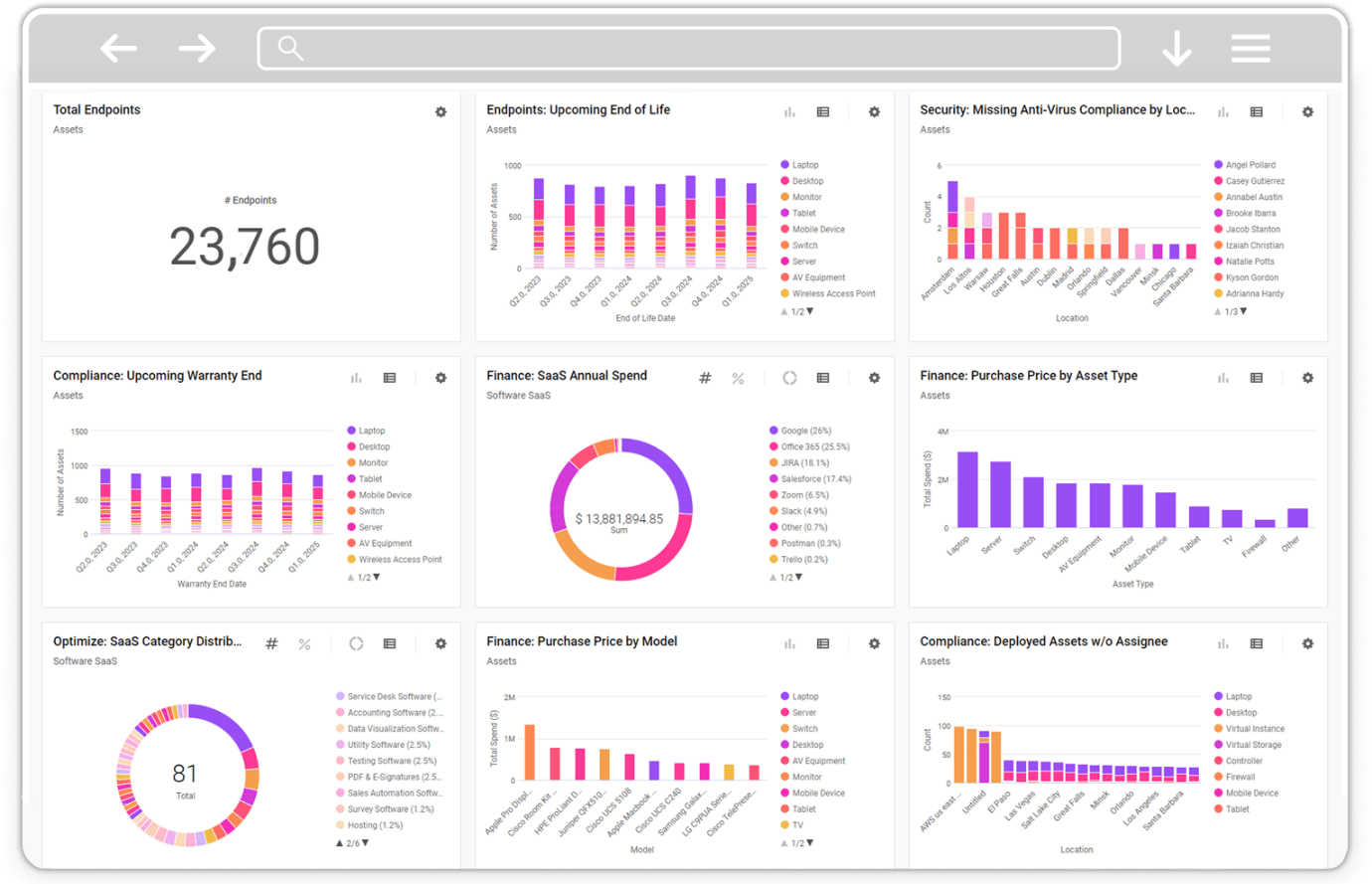Image resolution: width=1372 pixels, height=884 pixels.
Task: Switch Endpoints Upcoming End of Life to chart view
Action: tap(789, 112)
